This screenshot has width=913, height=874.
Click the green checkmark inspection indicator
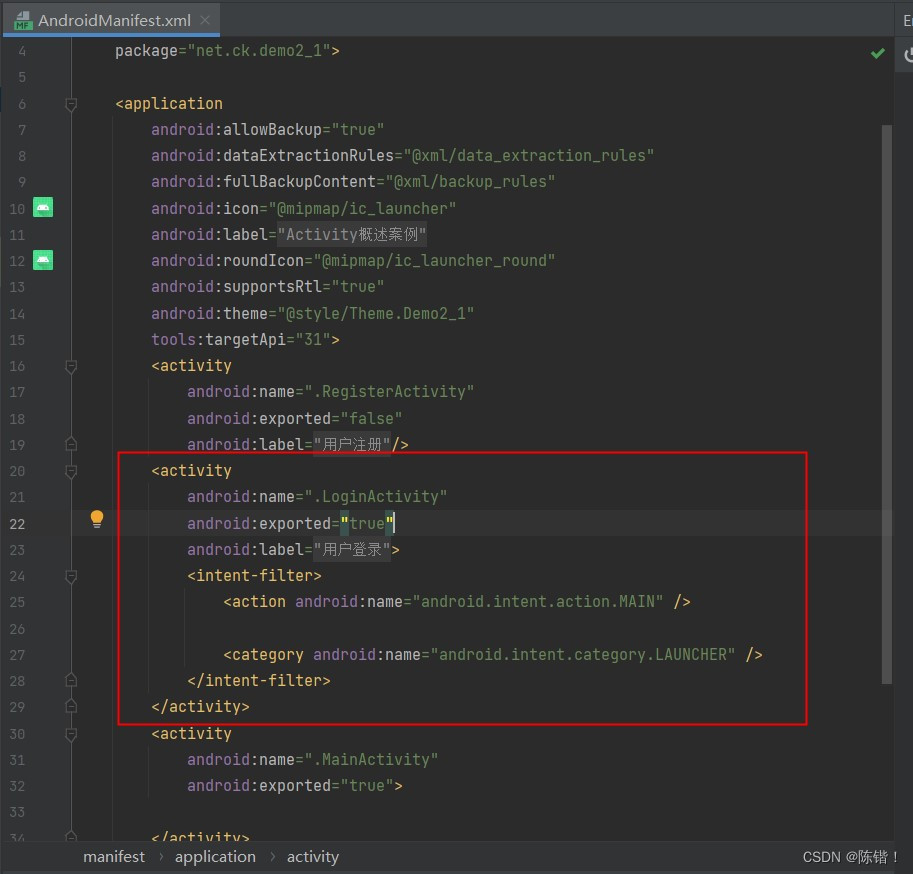pyautogui.click(x=877, y=54)
